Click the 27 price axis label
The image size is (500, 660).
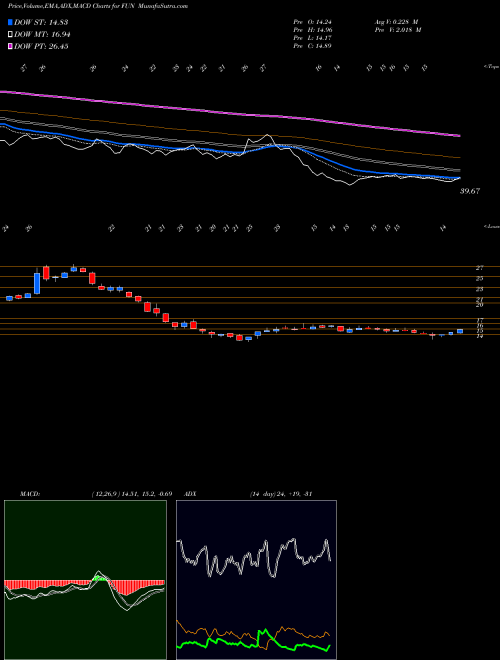click(x=480, y=268)
